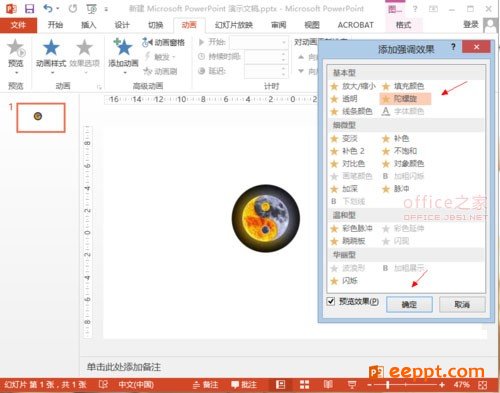Open the 审阅 ribbon tab
The height and width of the screenshot is (393, 500).
click(278, 25)
